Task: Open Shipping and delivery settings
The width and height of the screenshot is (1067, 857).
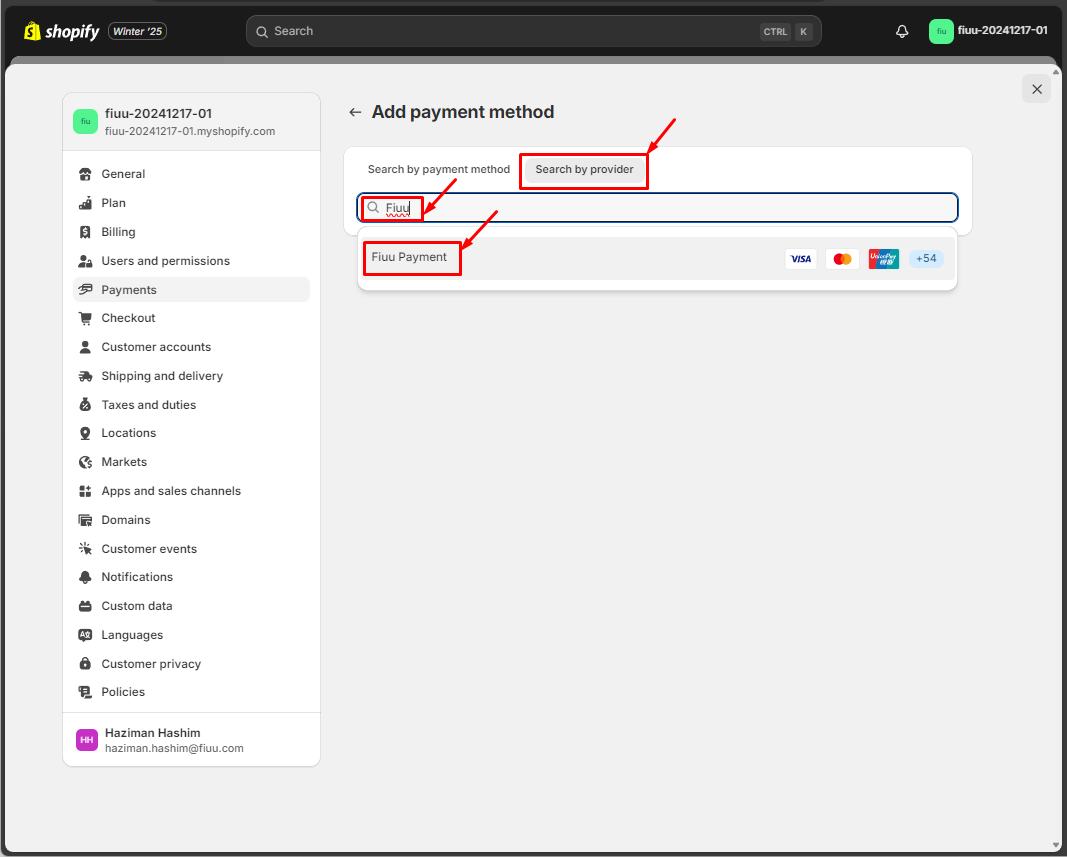Action: (191, 376)
